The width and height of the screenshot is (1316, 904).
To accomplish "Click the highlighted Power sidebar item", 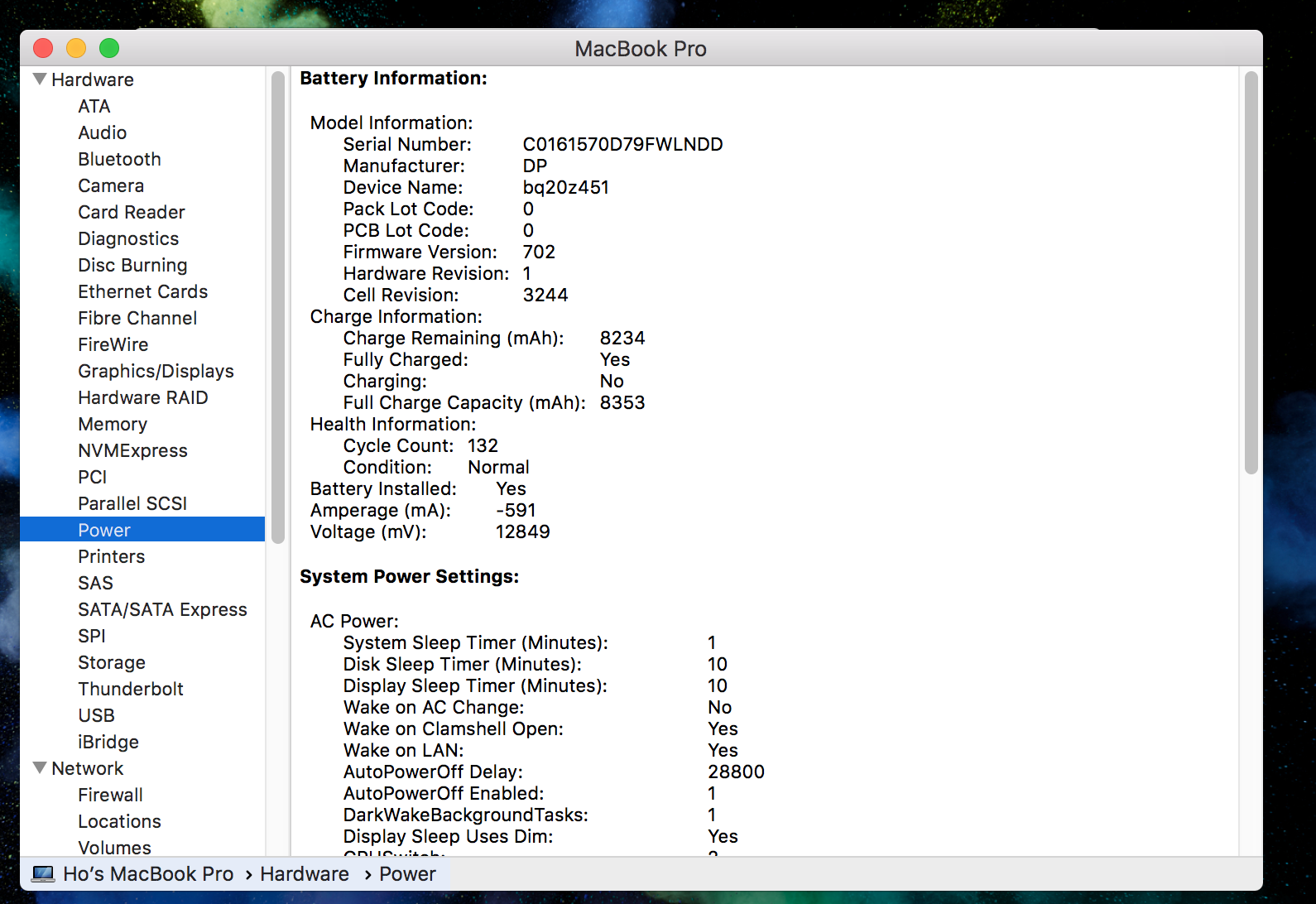I will 142,530.
